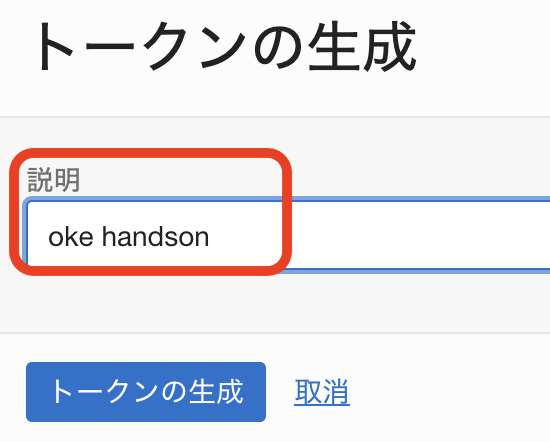Click the large トークンの生成 title text
This screenshot has height=442, width=550.
point(225,46)
